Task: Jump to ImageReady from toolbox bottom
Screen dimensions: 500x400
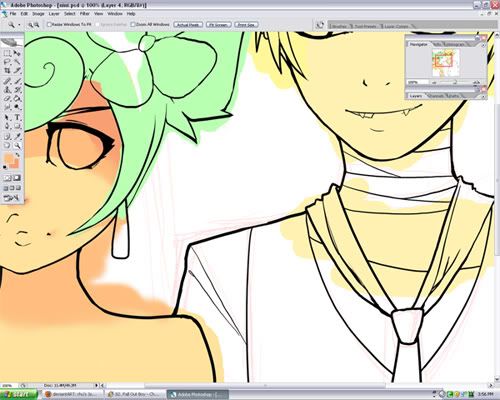Action: point(12,198)
